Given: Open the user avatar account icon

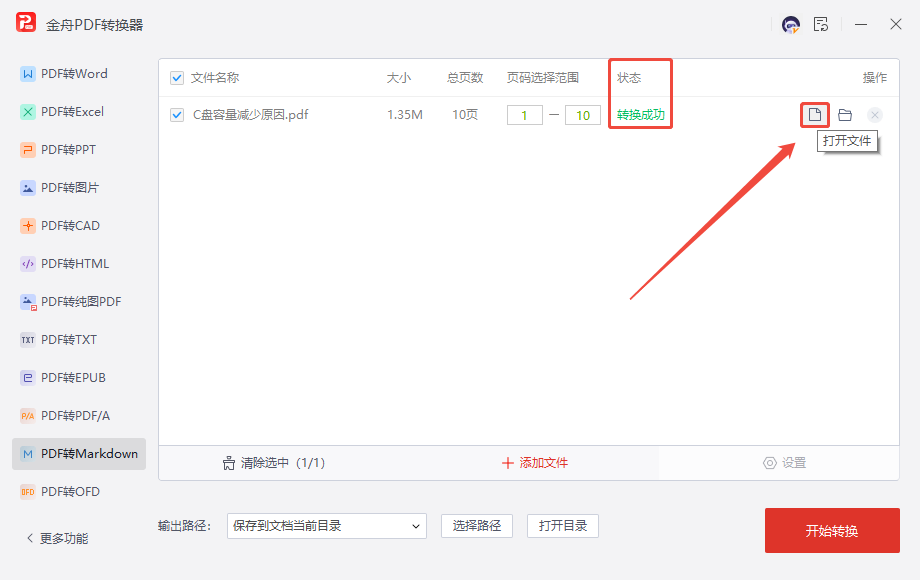Looking at the screenshot, I should 791,25.
